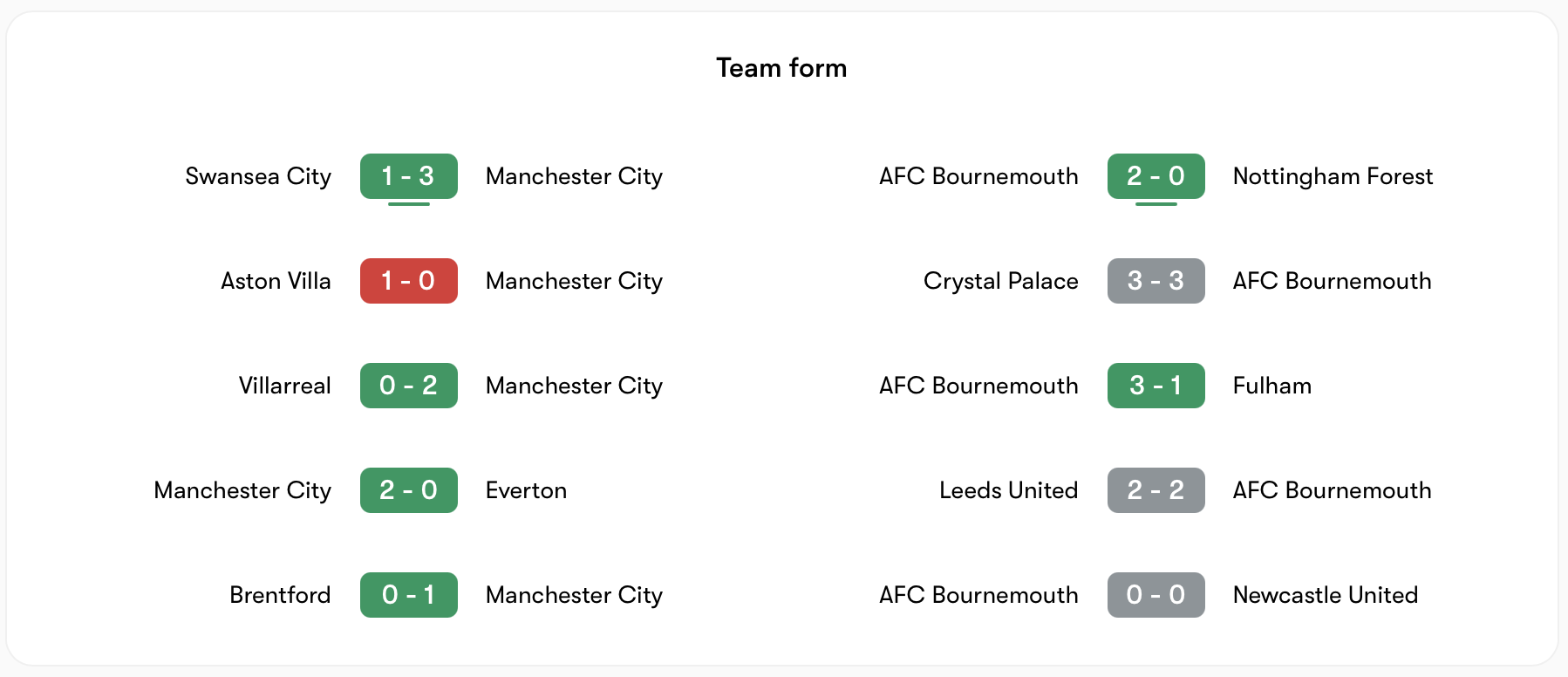The image size is (1568, 677).
Task: Open the Swansea City 1-3 Manchester City score badge
Action: 408,175
